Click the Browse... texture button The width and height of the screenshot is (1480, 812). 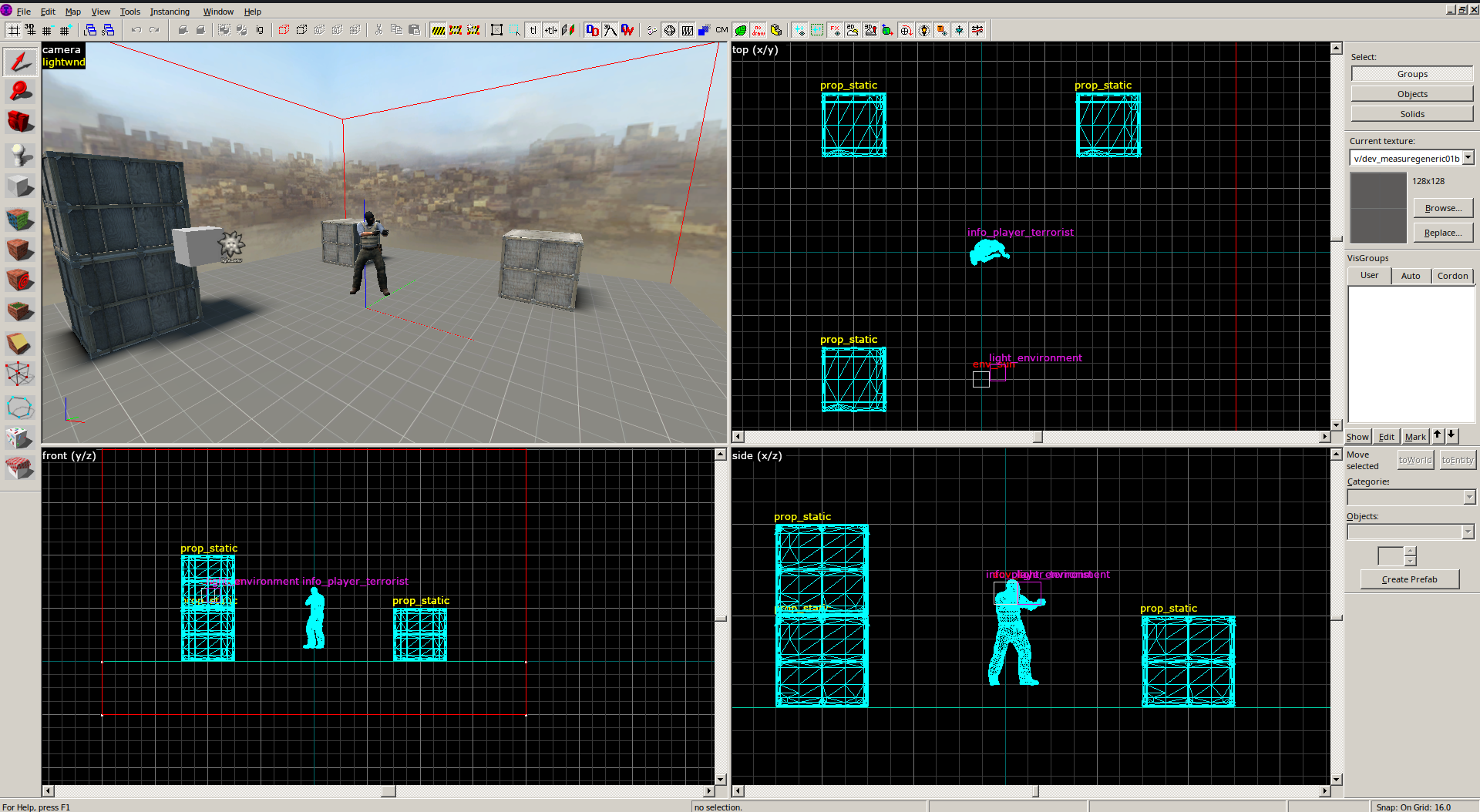coord(1443,208)
